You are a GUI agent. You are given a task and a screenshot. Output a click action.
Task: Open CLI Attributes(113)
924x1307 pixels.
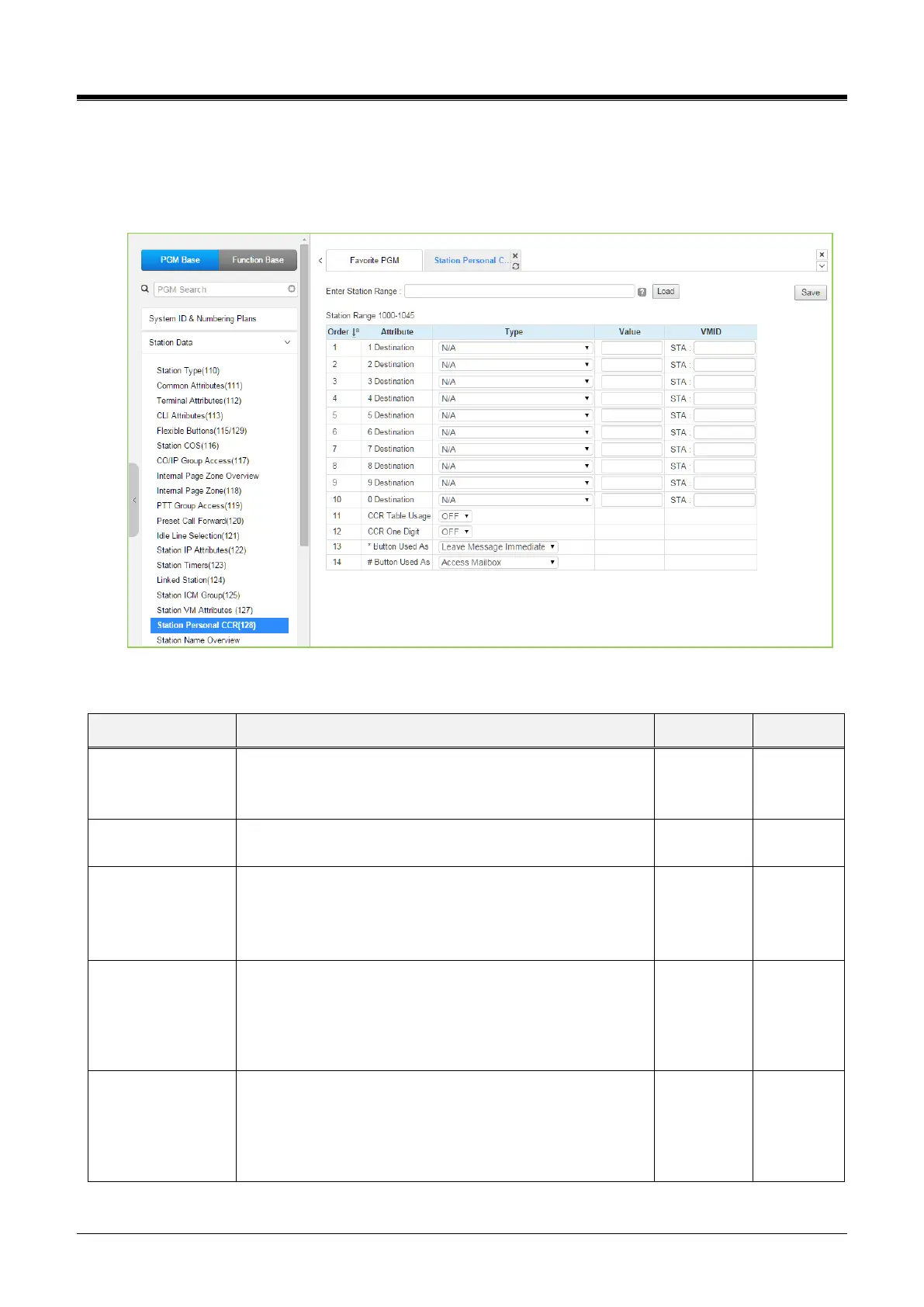[x=189, y=415]
